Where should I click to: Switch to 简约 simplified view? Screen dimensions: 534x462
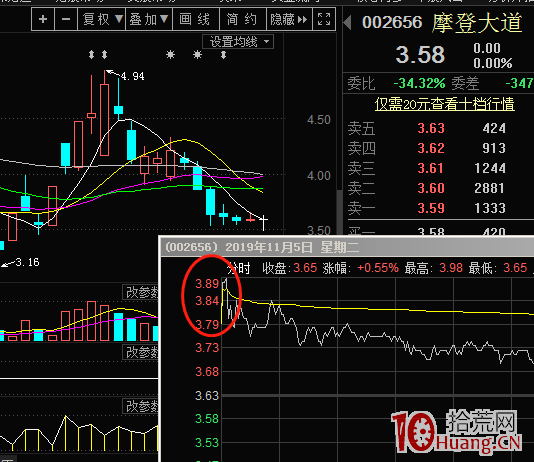242,19
